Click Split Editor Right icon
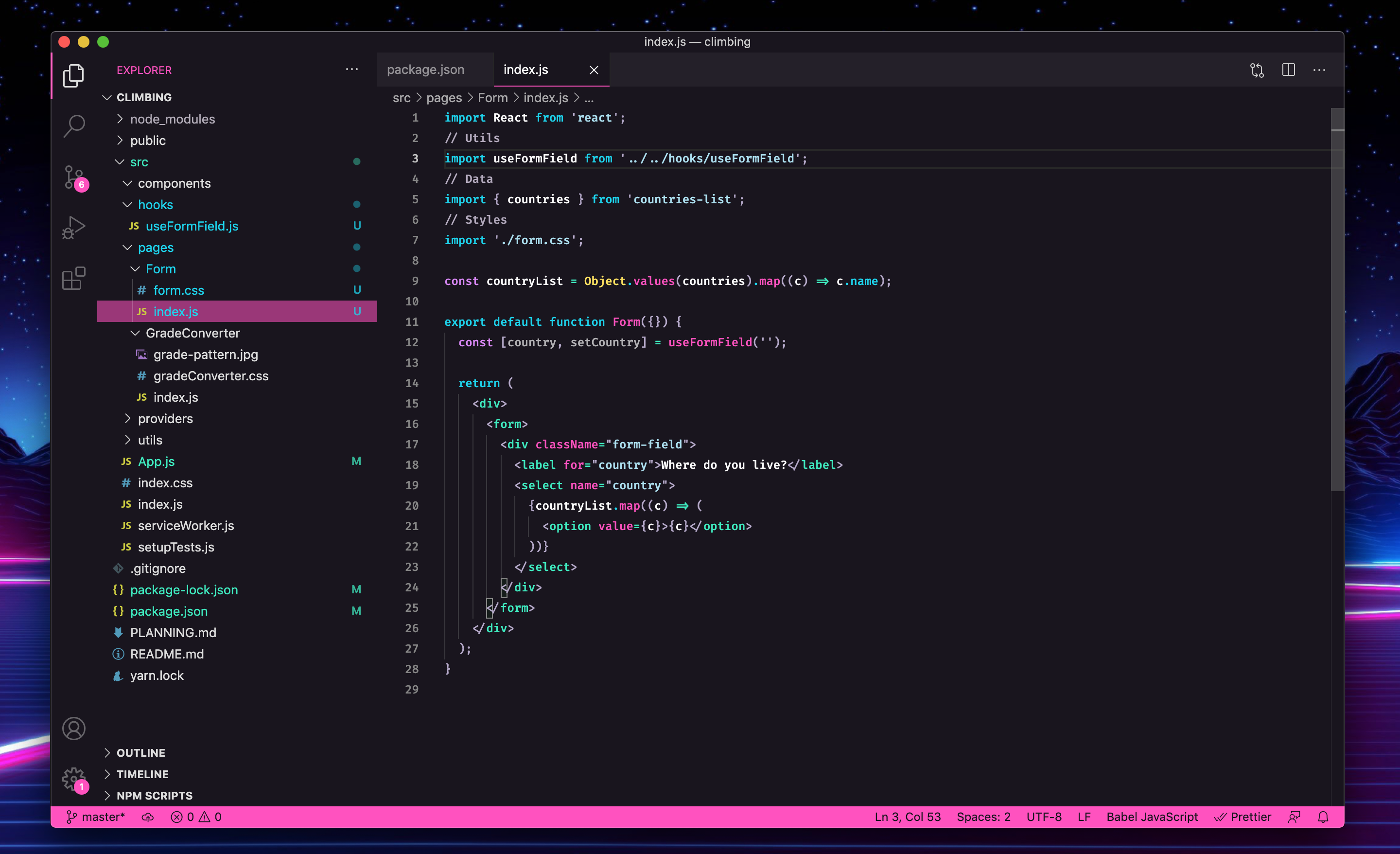1400x854 pixels. (x=1288, y=70)
